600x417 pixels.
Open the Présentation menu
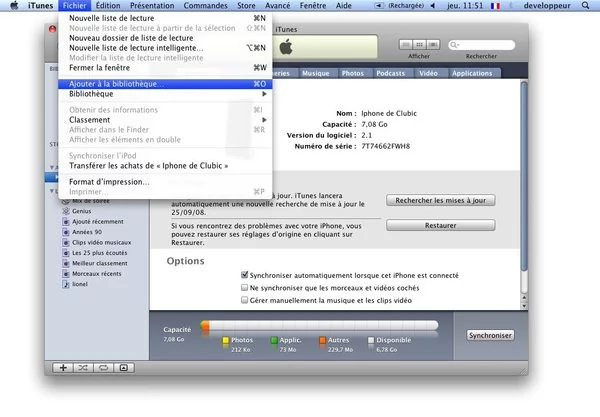point(152,5)
